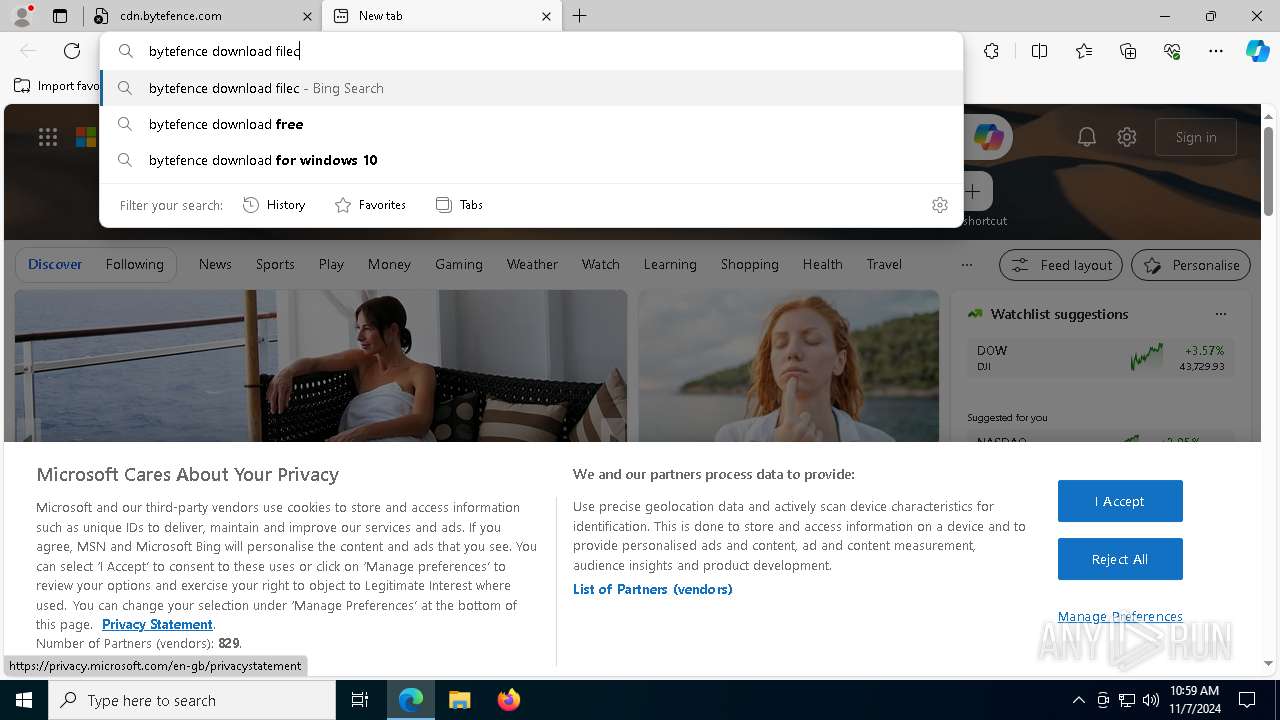
Task: Open the Windows Start menu
Action: point(24,700)
